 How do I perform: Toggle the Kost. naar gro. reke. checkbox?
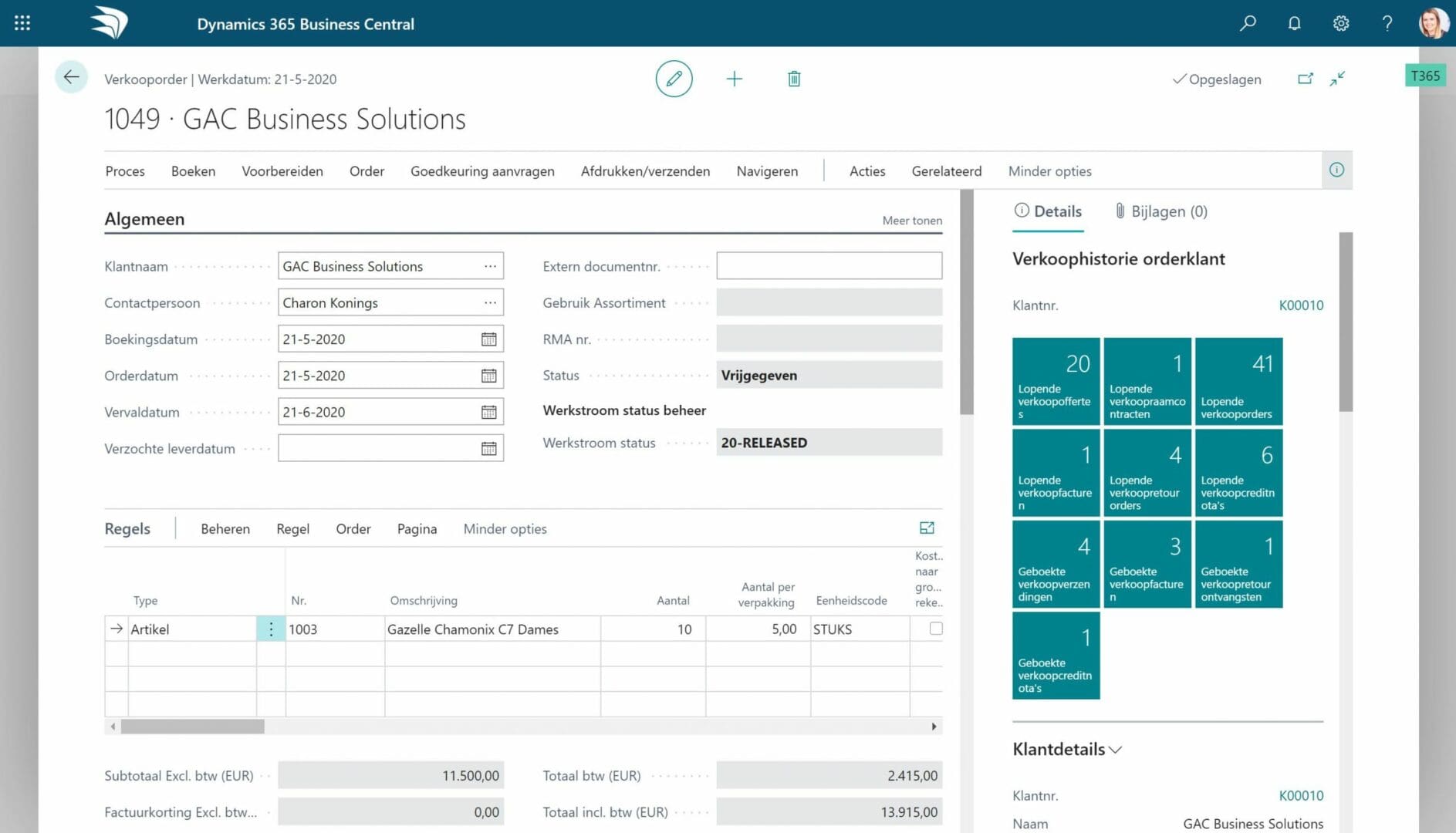tap(936, 629)
